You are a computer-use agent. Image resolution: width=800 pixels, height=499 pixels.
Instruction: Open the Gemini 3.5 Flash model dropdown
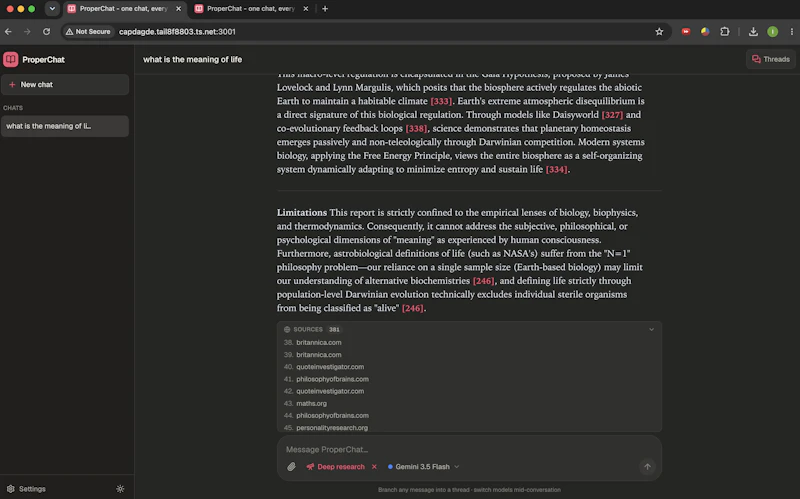pyautogui.click(x=423, y=466)
